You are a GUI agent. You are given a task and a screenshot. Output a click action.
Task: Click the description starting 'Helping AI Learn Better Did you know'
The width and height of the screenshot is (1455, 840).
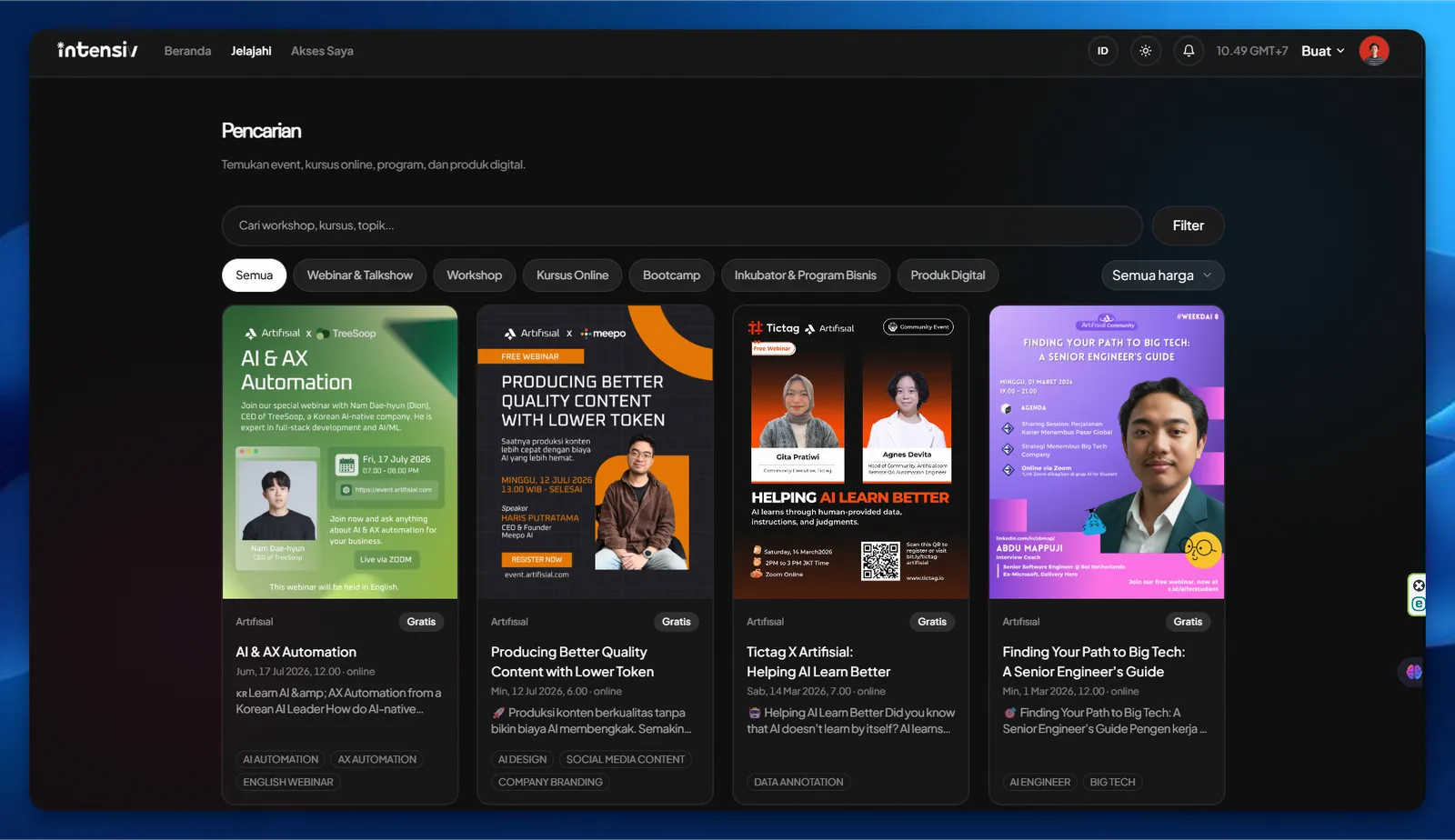pos(851,721)
